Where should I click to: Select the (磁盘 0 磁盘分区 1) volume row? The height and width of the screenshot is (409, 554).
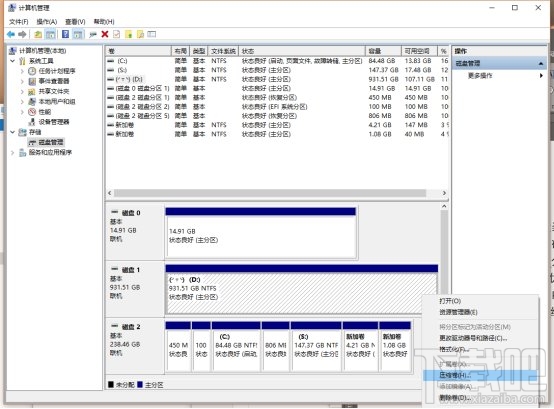pos(277,88)
